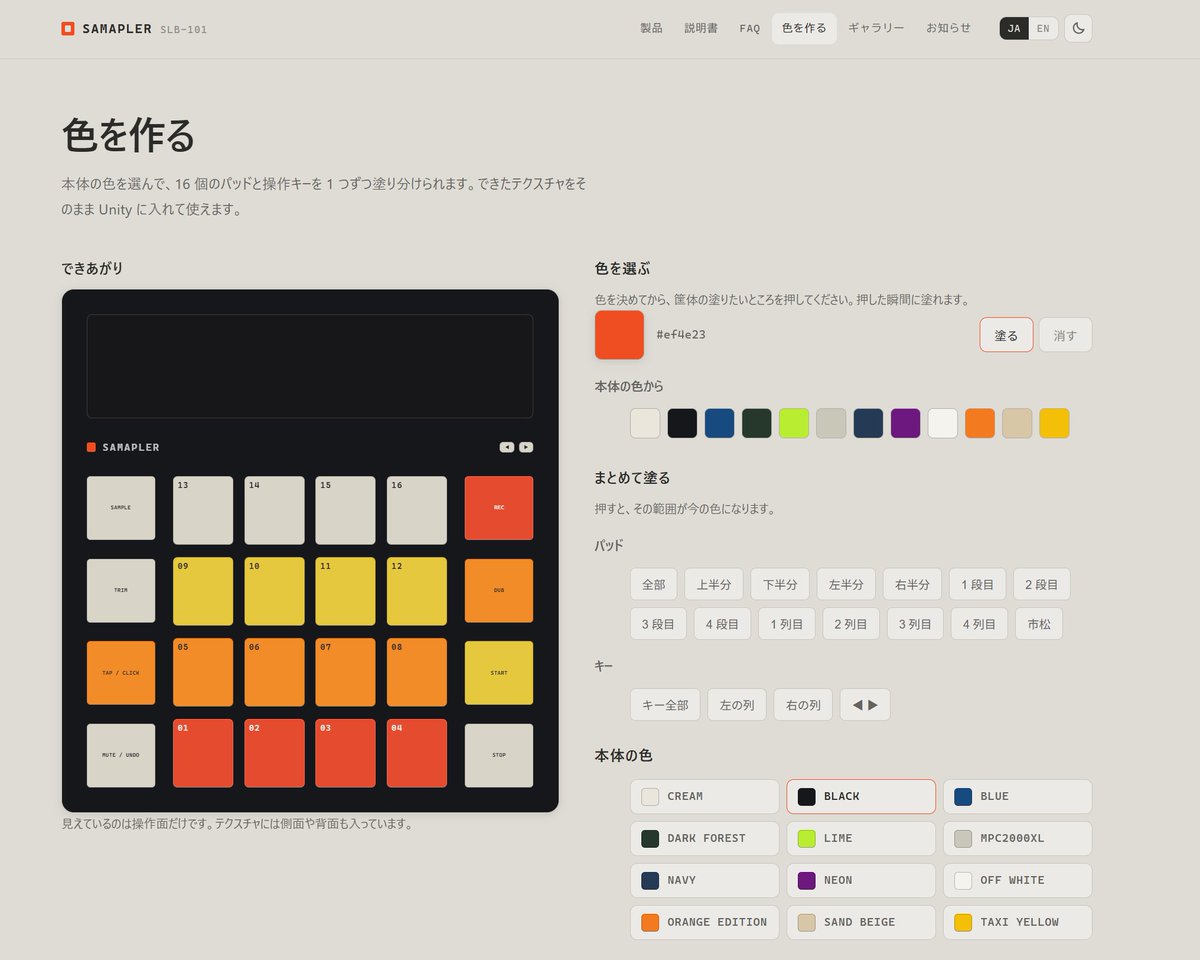Viewport: 1200px width, 960px height.
Task: Select NEON body color
Action: coord(861,880)
